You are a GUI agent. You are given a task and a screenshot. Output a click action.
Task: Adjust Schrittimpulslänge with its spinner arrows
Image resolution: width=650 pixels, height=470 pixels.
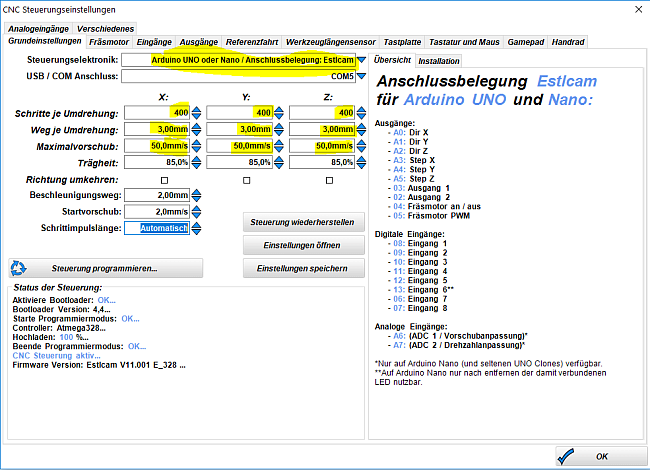pos(197,228)
